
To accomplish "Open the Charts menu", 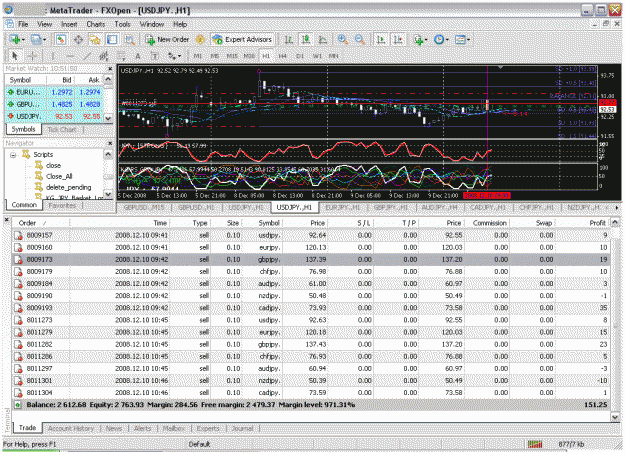I will [96, 24].
